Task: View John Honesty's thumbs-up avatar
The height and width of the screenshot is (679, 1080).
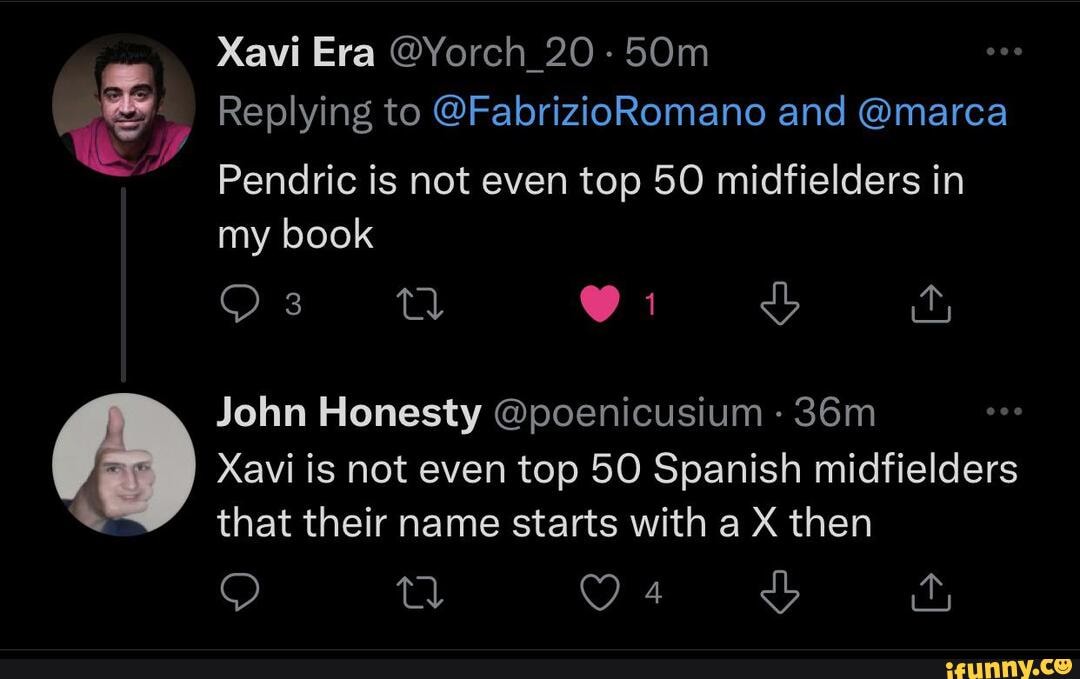Action: coord(123,463)
